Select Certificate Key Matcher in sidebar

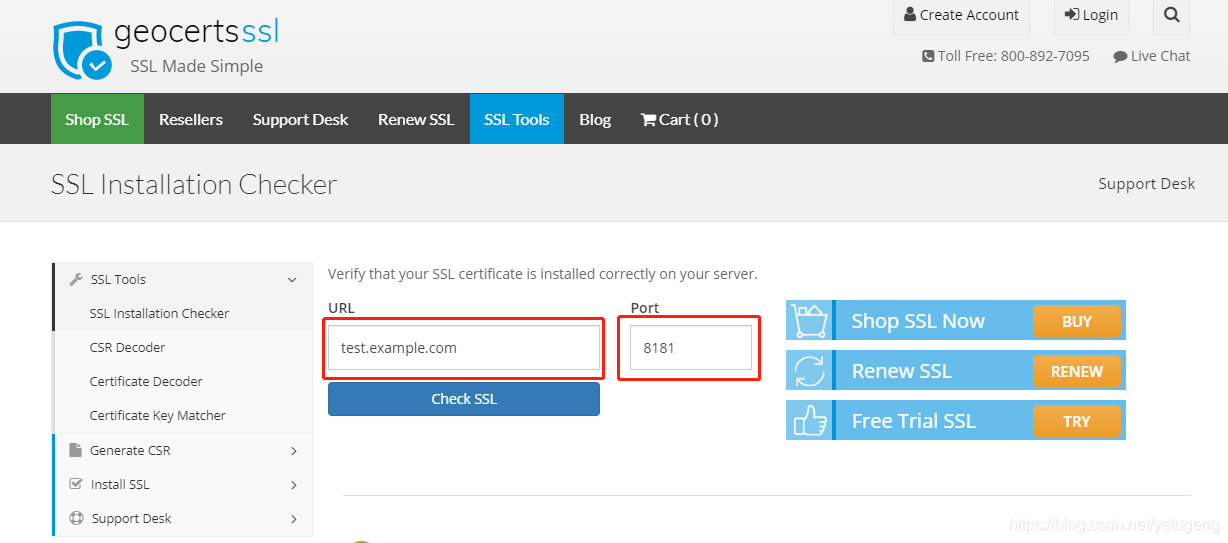pos(157,415)
